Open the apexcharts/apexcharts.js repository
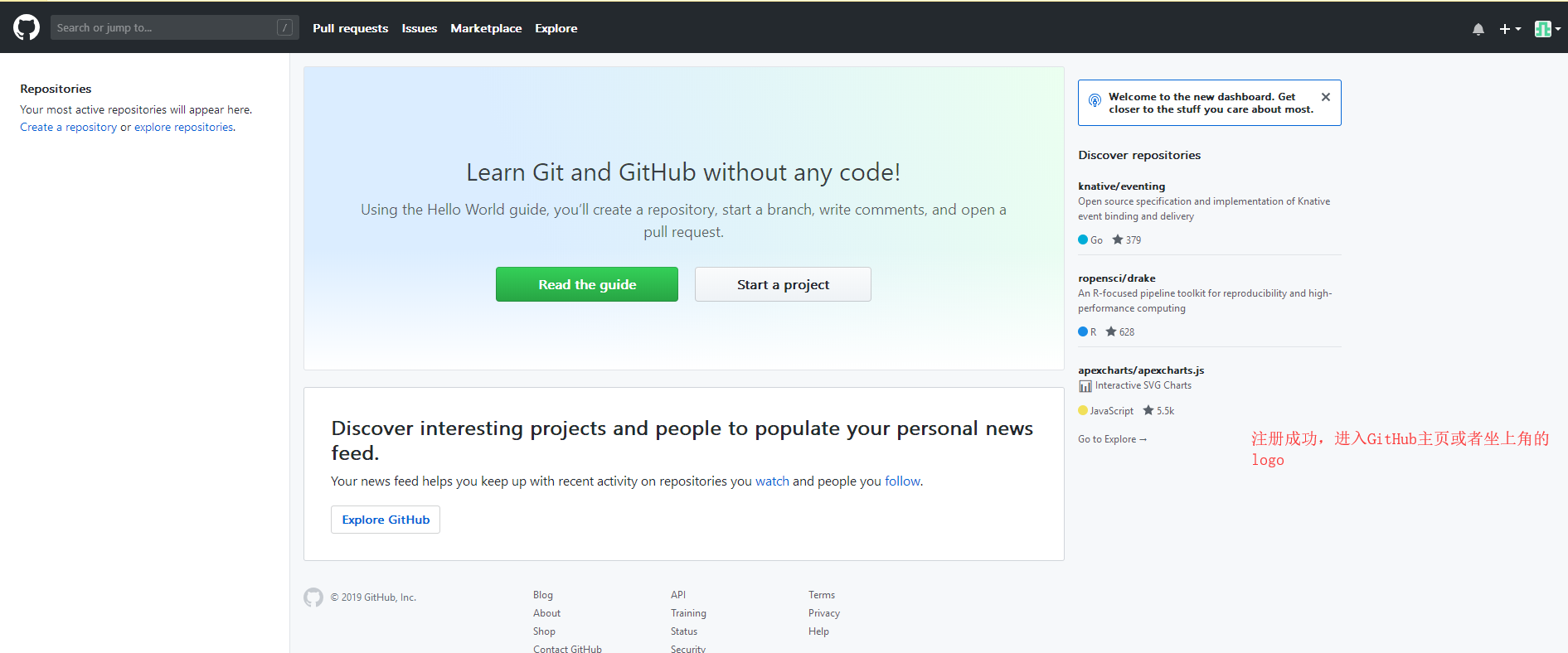 click(x=1141, y=370)
